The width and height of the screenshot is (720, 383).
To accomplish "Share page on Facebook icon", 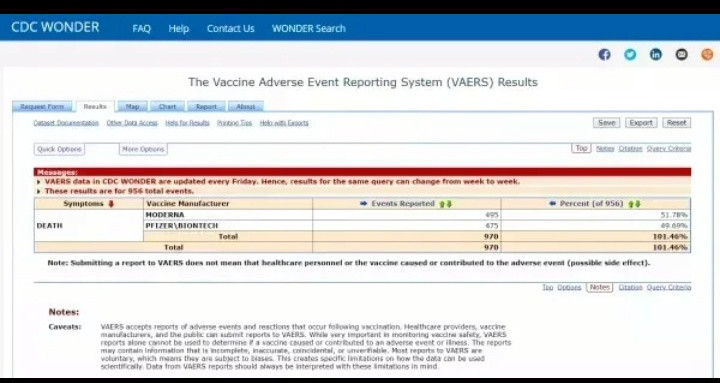I will tap(604, 55).
